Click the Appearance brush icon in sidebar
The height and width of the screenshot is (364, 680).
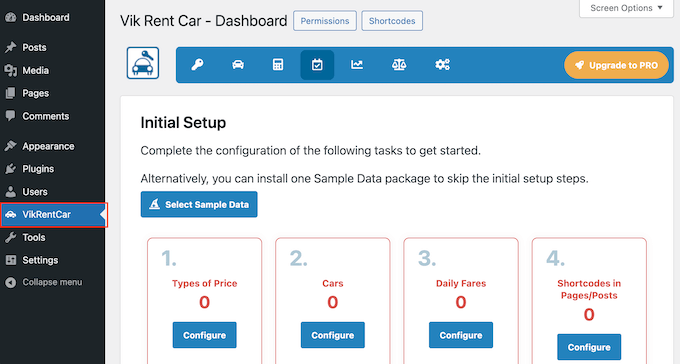coord(11,146)
